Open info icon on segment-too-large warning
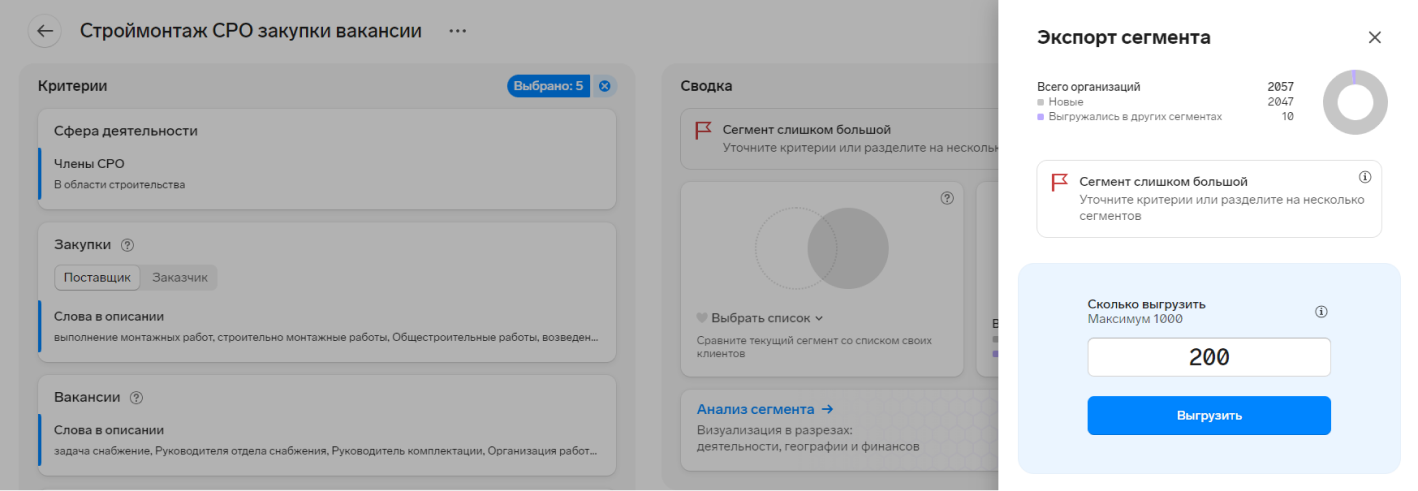1418x491 pixels. click(x=1364, y=177)
